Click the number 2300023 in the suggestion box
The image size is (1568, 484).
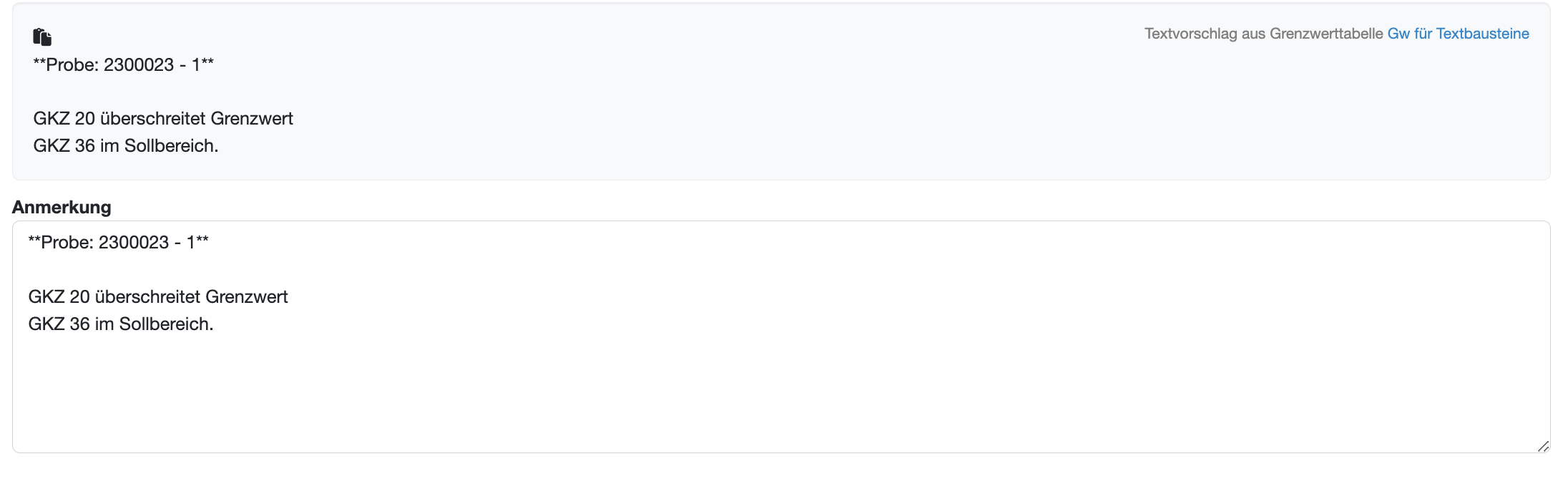(139, 64)
